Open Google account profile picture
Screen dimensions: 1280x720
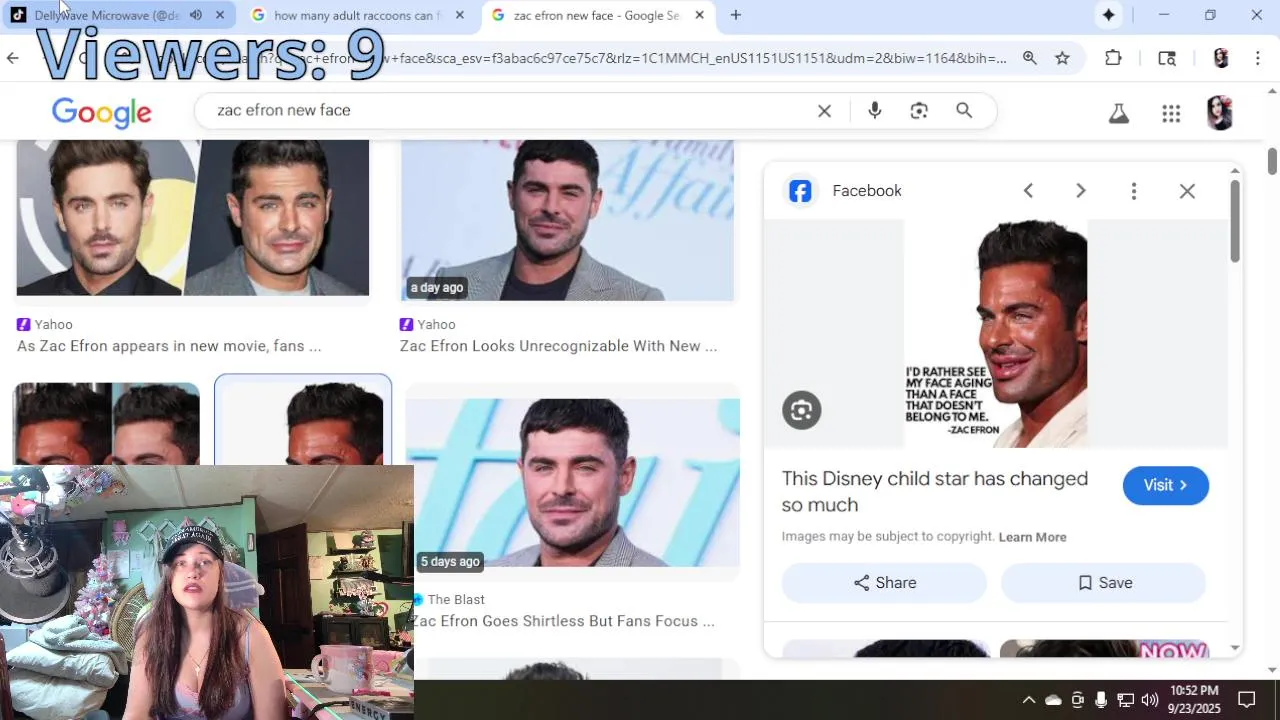point(1219,113)
